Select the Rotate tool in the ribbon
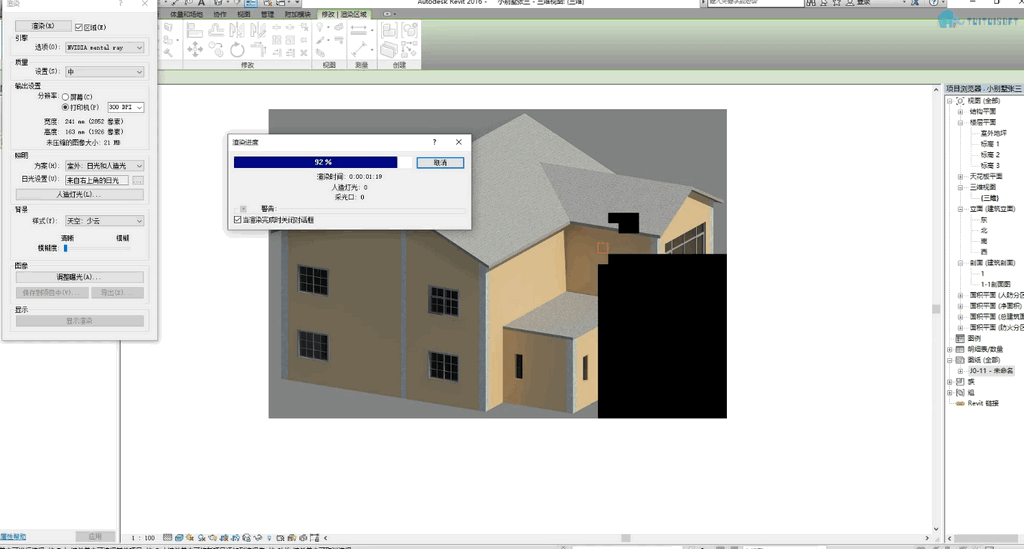 tap(236, 49)
